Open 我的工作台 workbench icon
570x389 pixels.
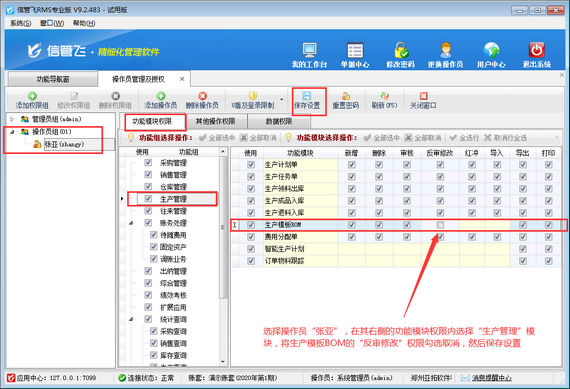pos(309,50)
